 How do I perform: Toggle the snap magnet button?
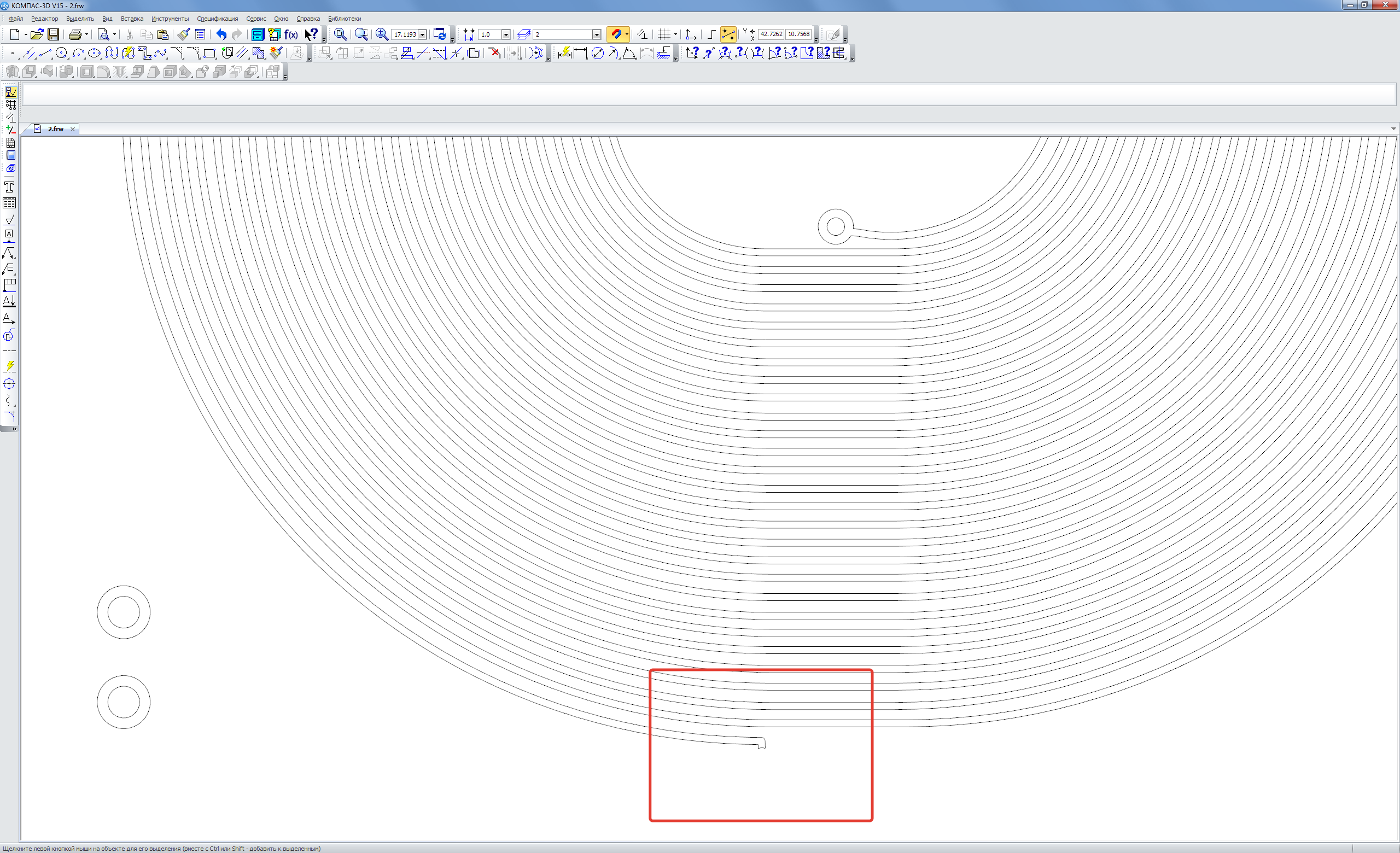[615, 34]
